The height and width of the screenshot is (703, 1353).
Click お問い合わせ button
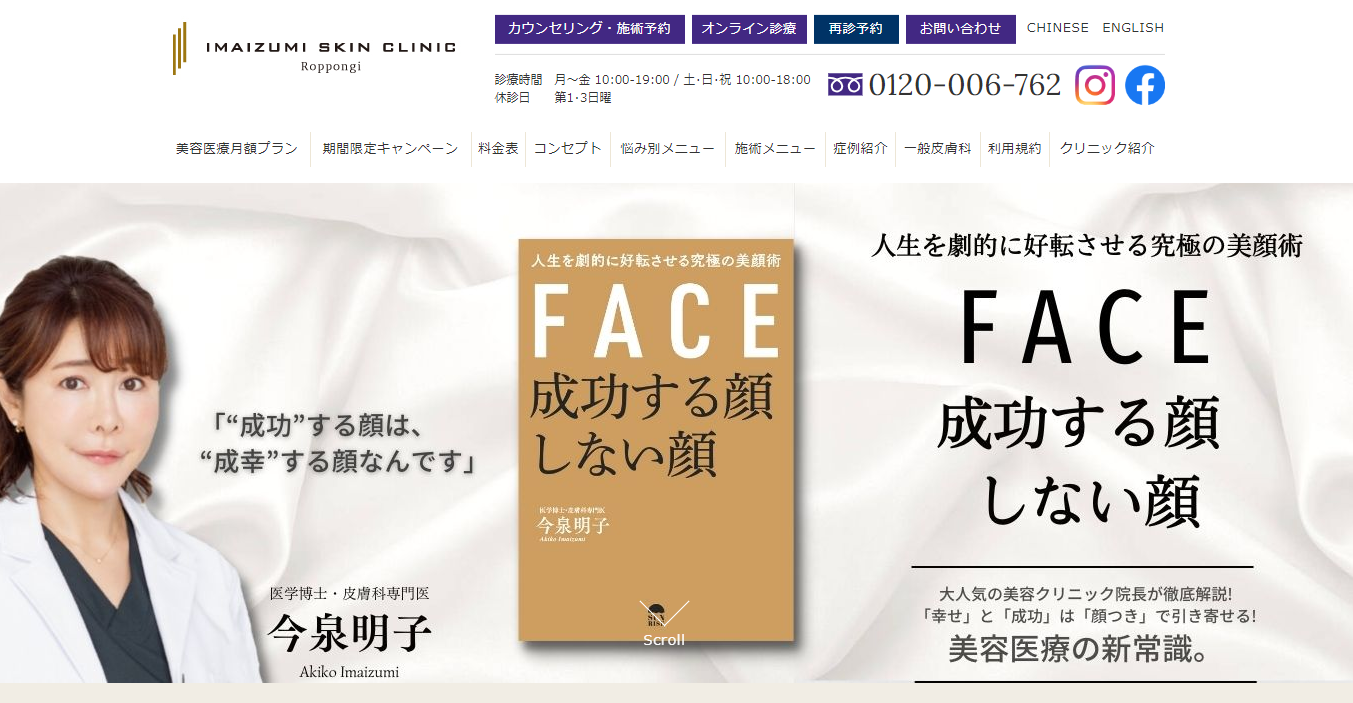pos(961,29)
